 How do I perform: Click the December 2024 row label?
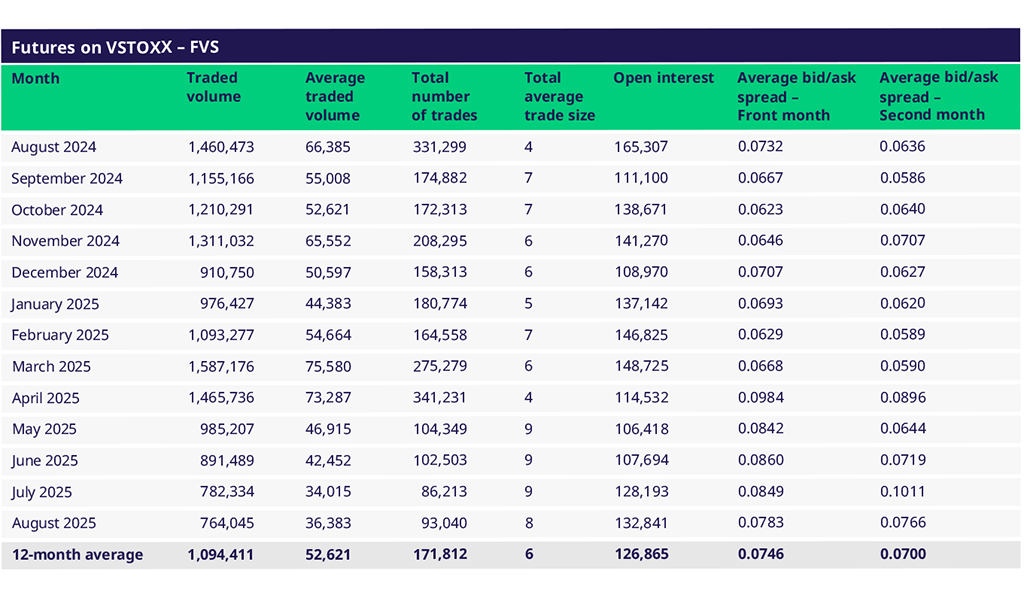(x=65, y=272)
